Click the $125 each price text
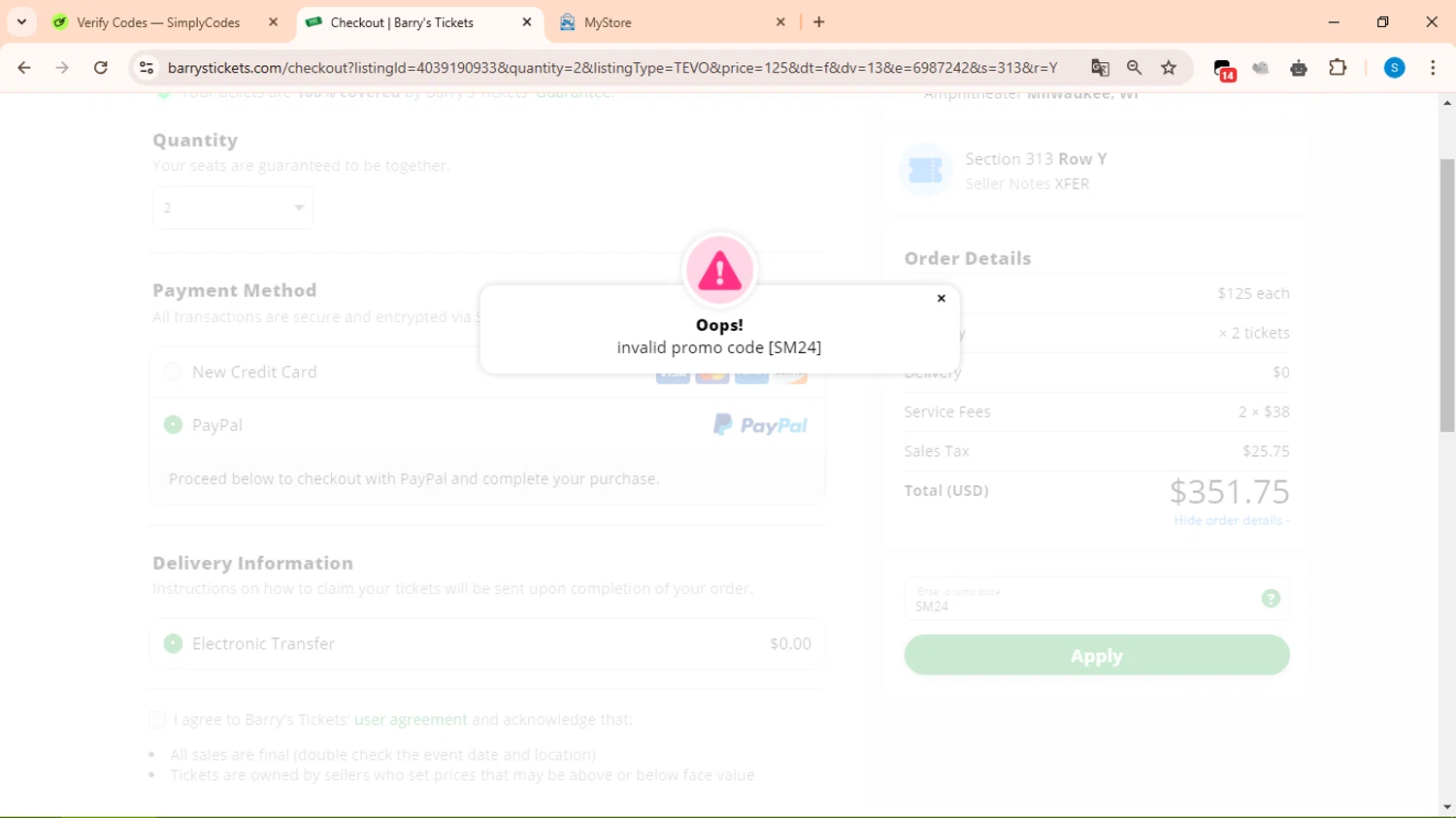The image size is (1456, 818). 1253,293
